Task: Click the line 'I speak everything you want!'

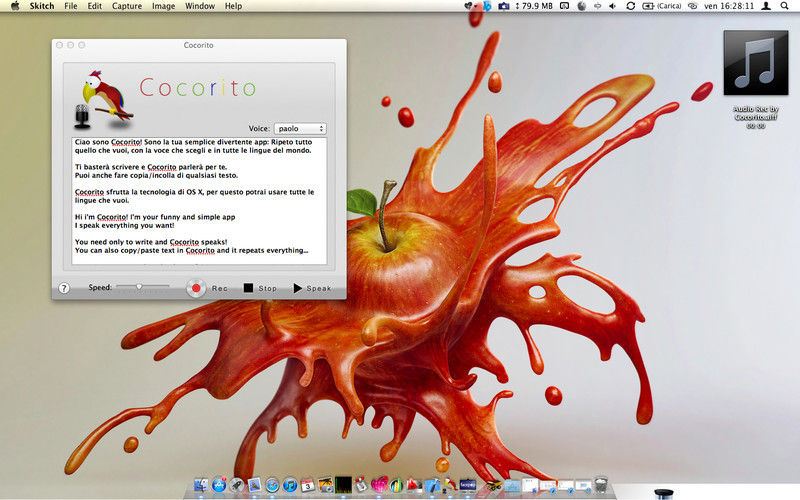Action: click(x=124, y=225)
